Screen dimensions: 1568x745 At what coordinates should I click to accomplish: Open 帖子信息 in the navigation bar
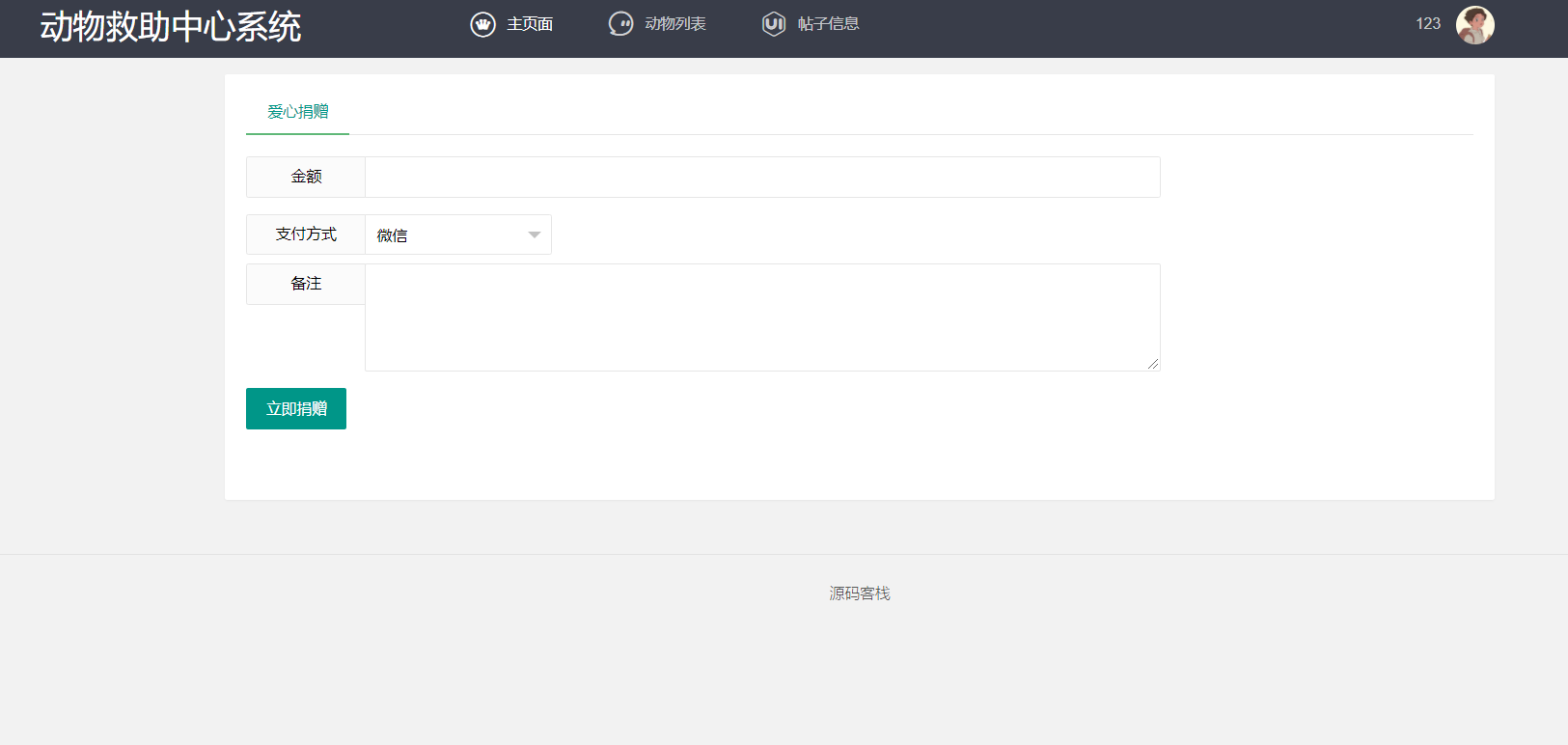[x=828, y=24]
